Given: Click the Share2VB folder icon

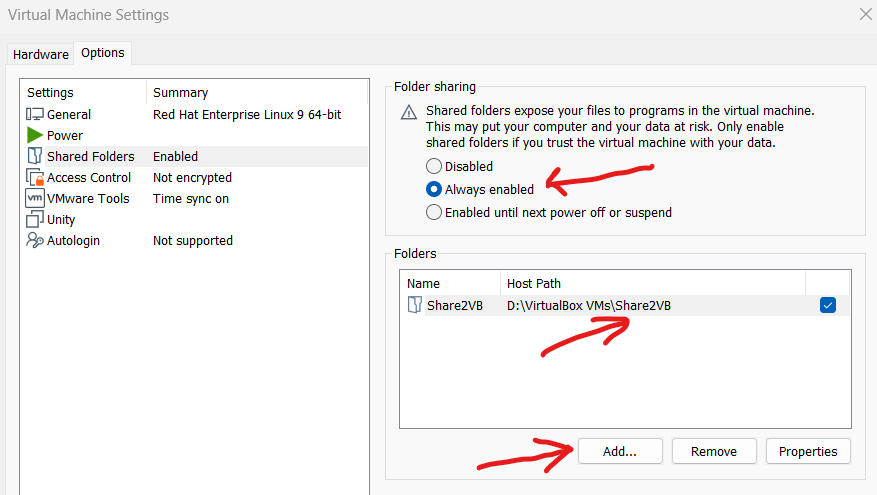Looking at the screenshot, I should (414, 306).
